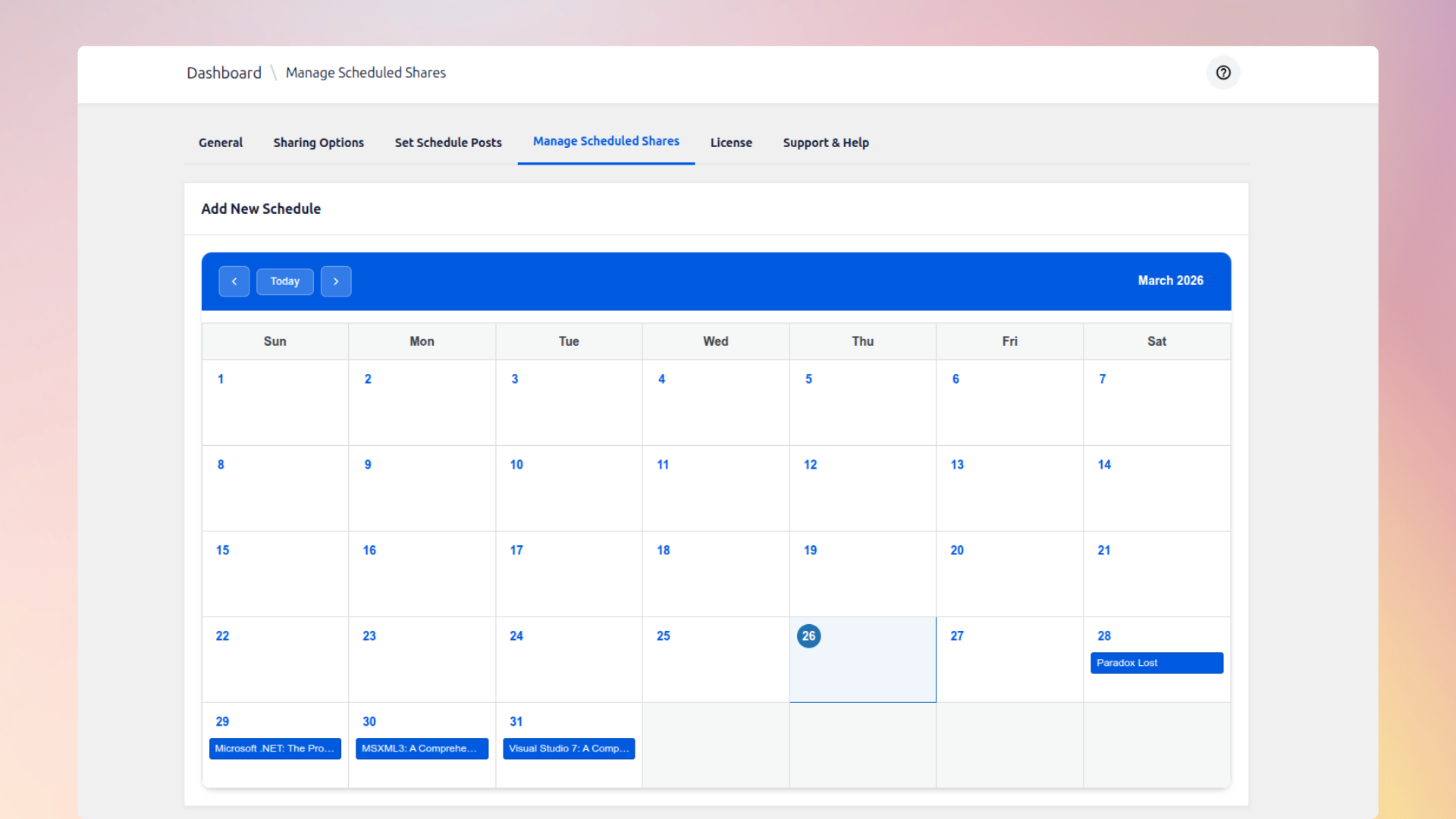
Task: Select March 1 date number
Action: pyautogui.click(x=221, y=379)
